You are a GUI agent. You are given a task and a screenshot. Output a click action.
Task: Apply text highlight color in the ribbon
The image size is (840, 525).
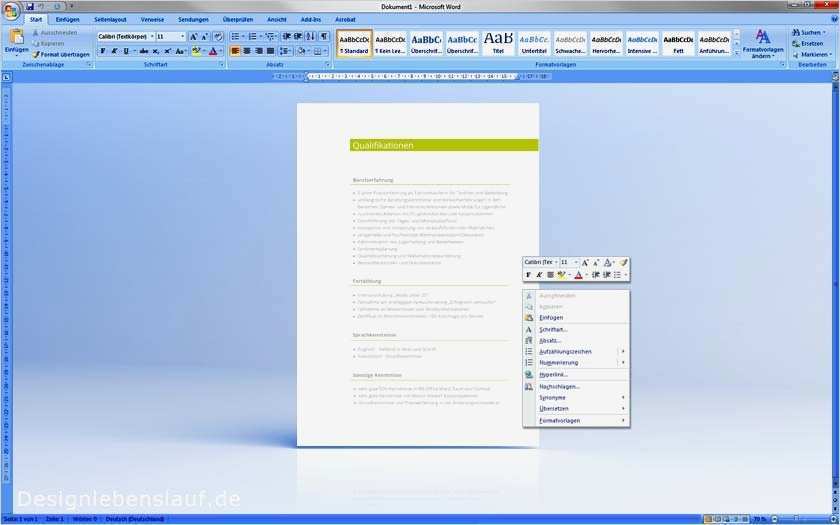point(196,51)
